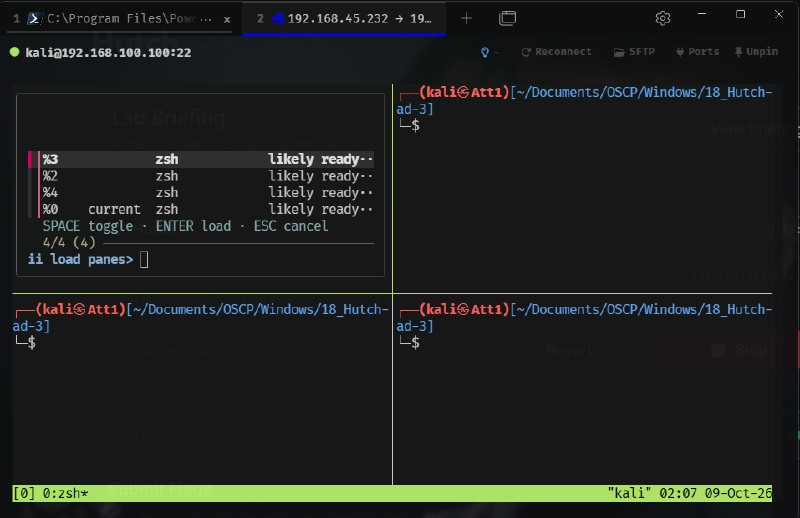Click the "kali" 02:07 09-Oct-26 status text

pyautogui.click(x=689, y=494)
